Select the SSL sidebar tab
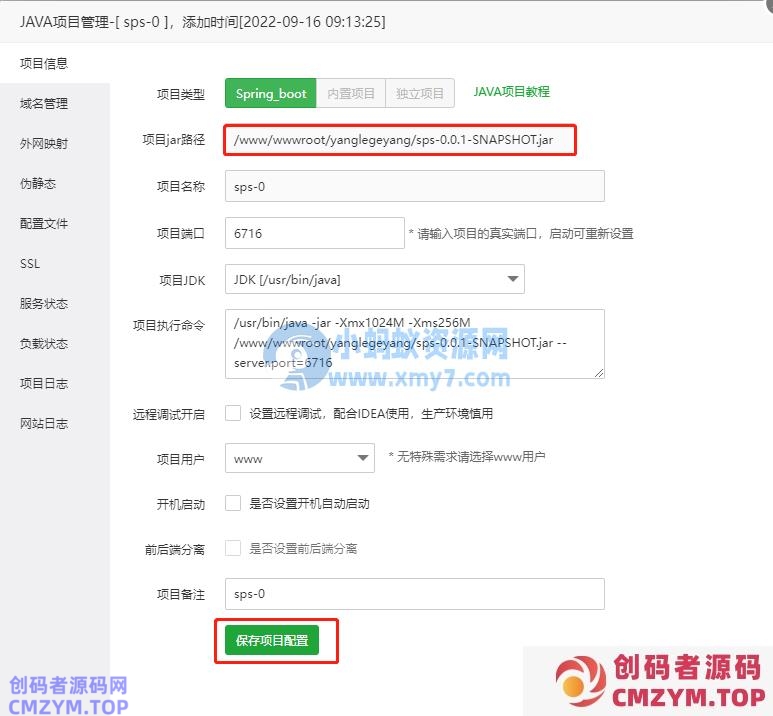 click(30, 263)
